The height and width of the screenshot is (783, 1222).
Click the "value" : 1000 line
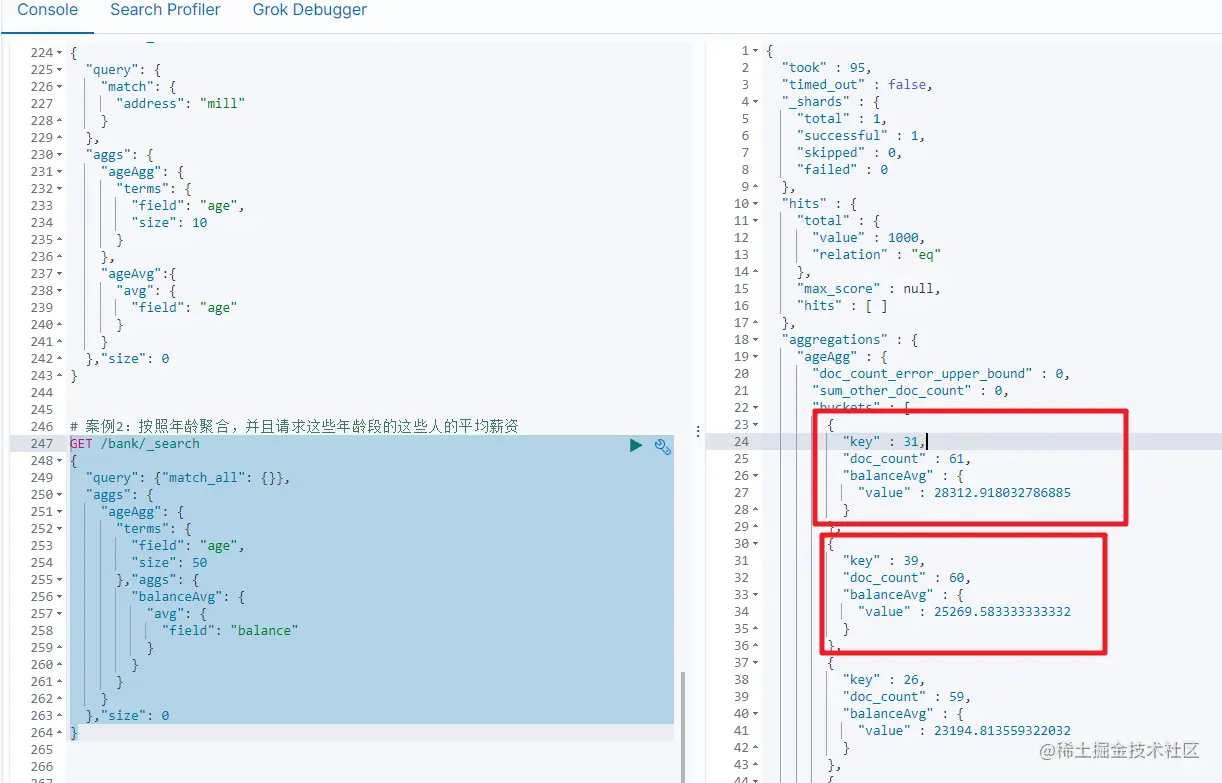869,238
